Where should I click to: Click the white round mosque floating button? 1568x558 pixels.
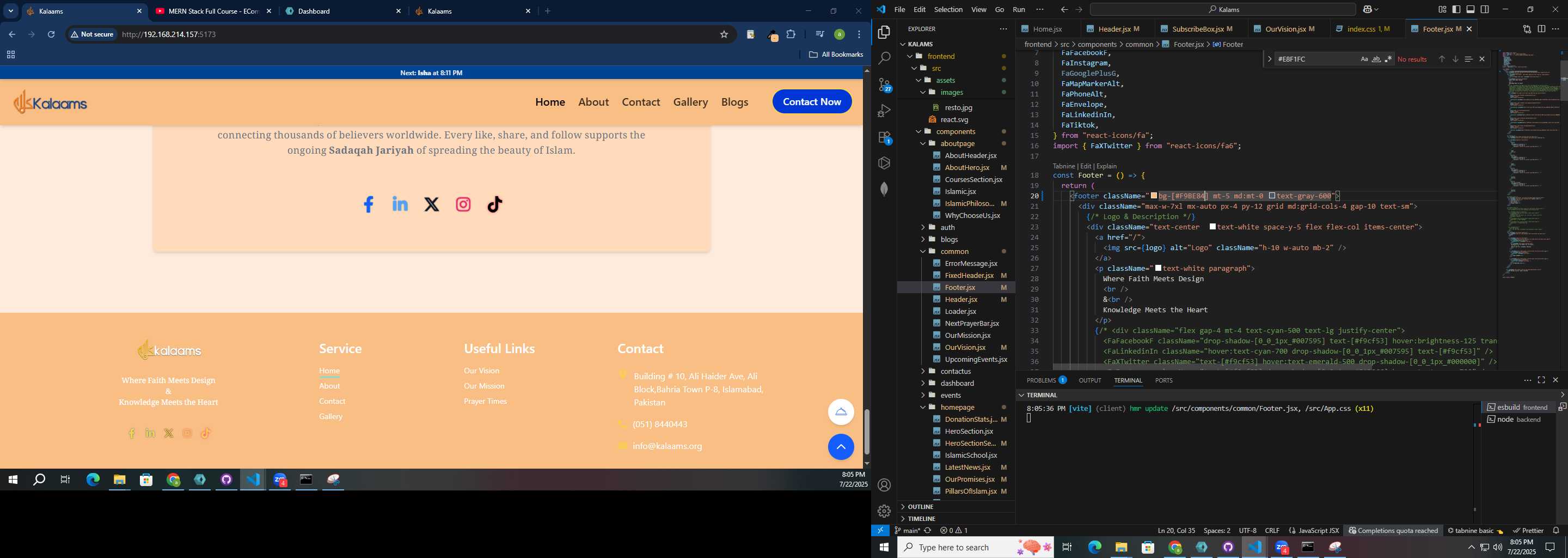click(841, 412)
